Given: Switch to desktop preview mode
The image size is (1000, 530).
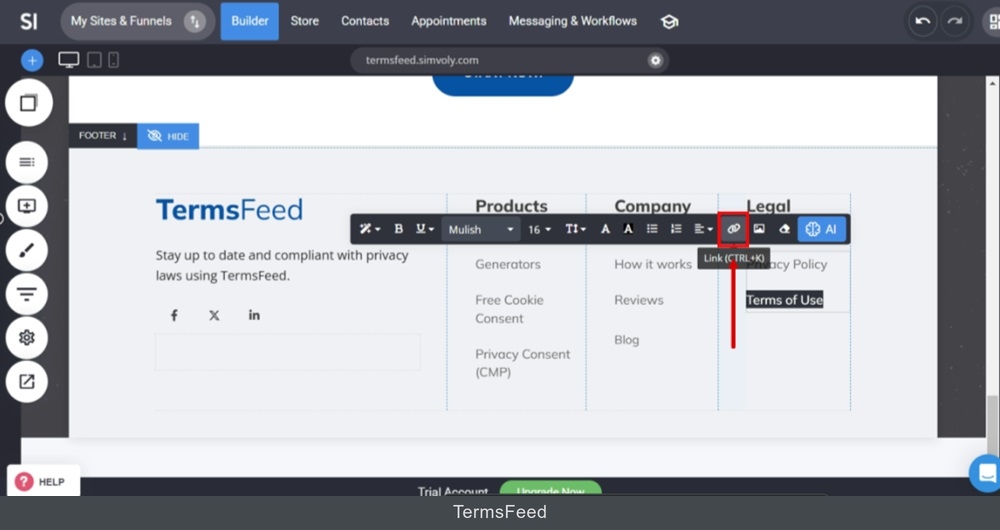Looking at the screenshot, I should (x=69, y=60).
